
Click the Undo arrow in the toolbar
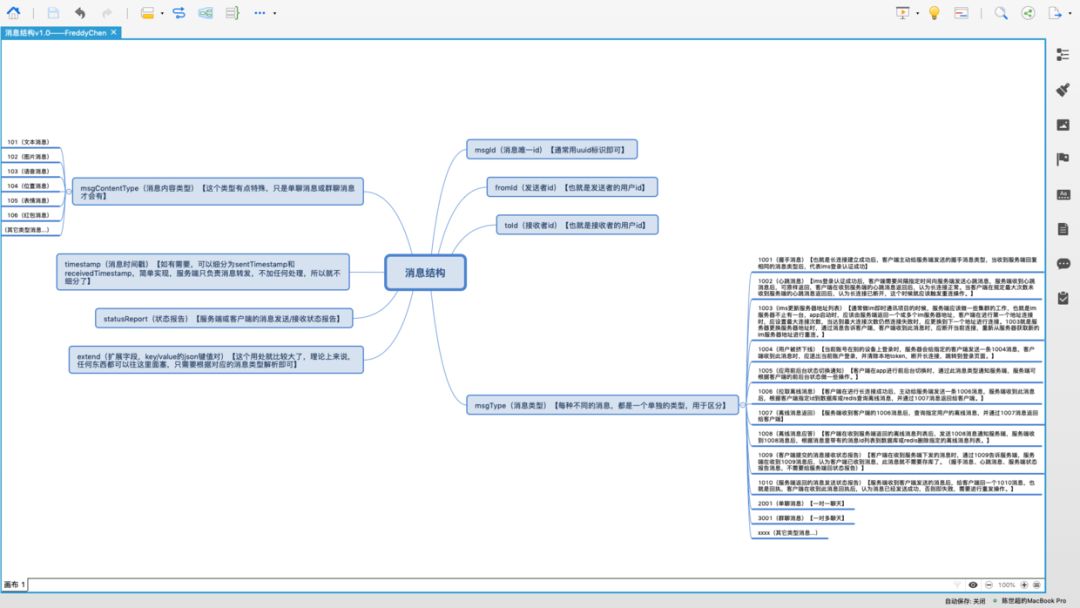pos(80,13)
